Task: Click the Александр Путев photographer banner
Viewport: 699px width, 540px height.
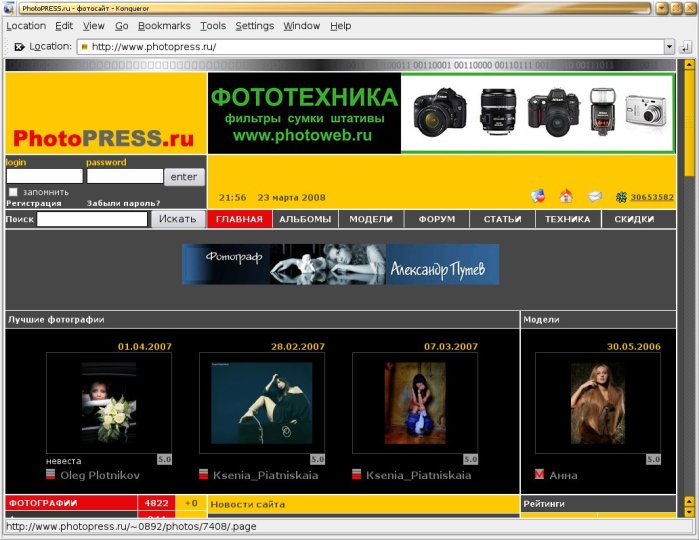Action: tap(341, 264)
